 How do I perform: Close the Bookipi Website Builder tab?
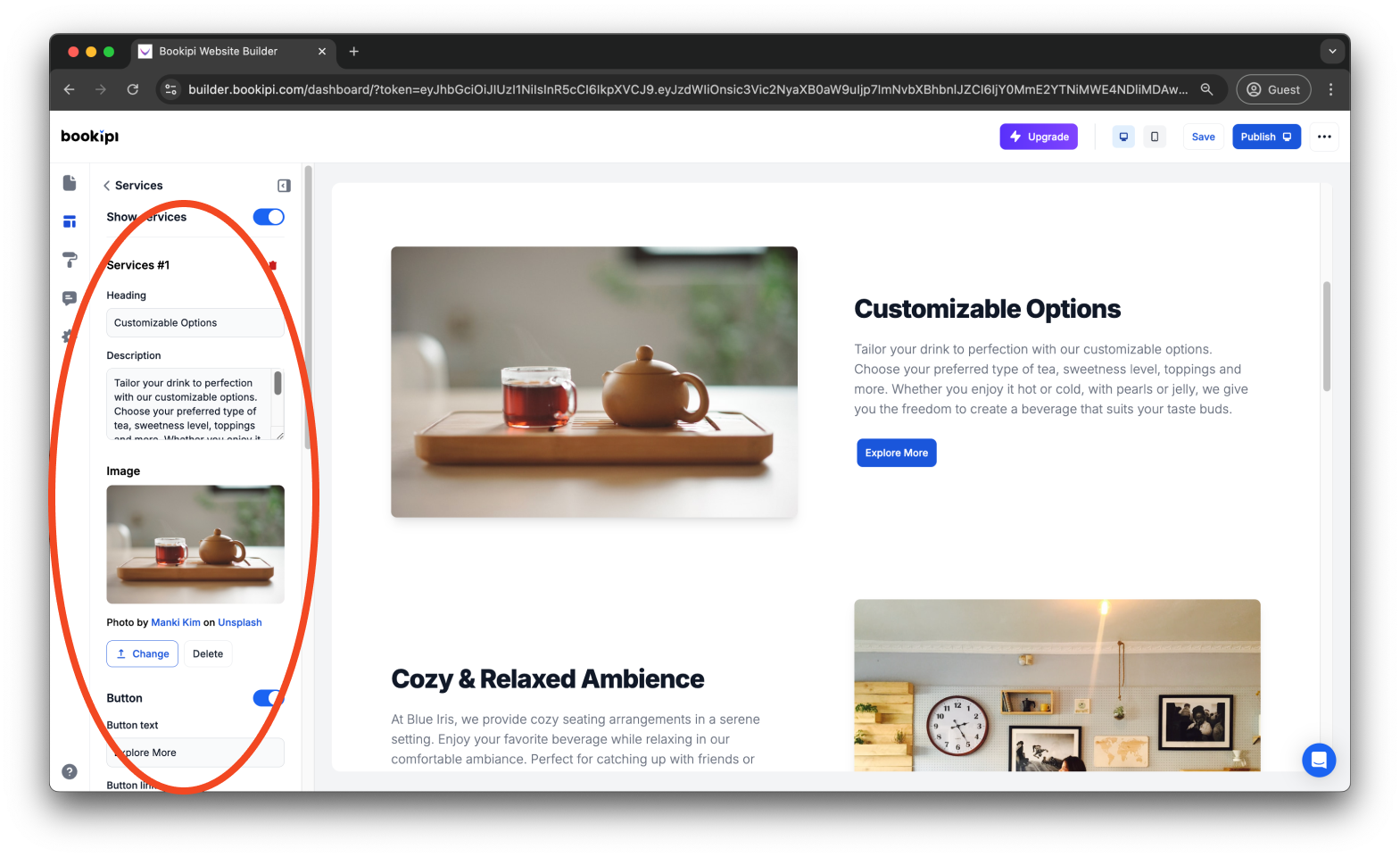point(322,52)
